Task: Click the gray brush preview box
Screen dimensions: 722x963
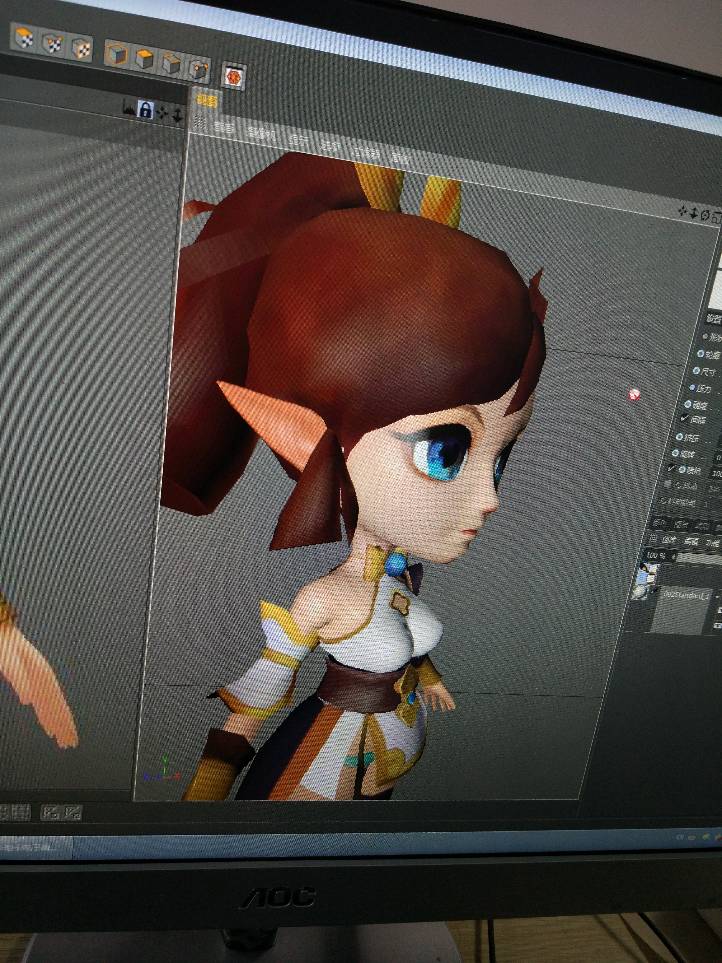Action: click(x=681, y=610)
